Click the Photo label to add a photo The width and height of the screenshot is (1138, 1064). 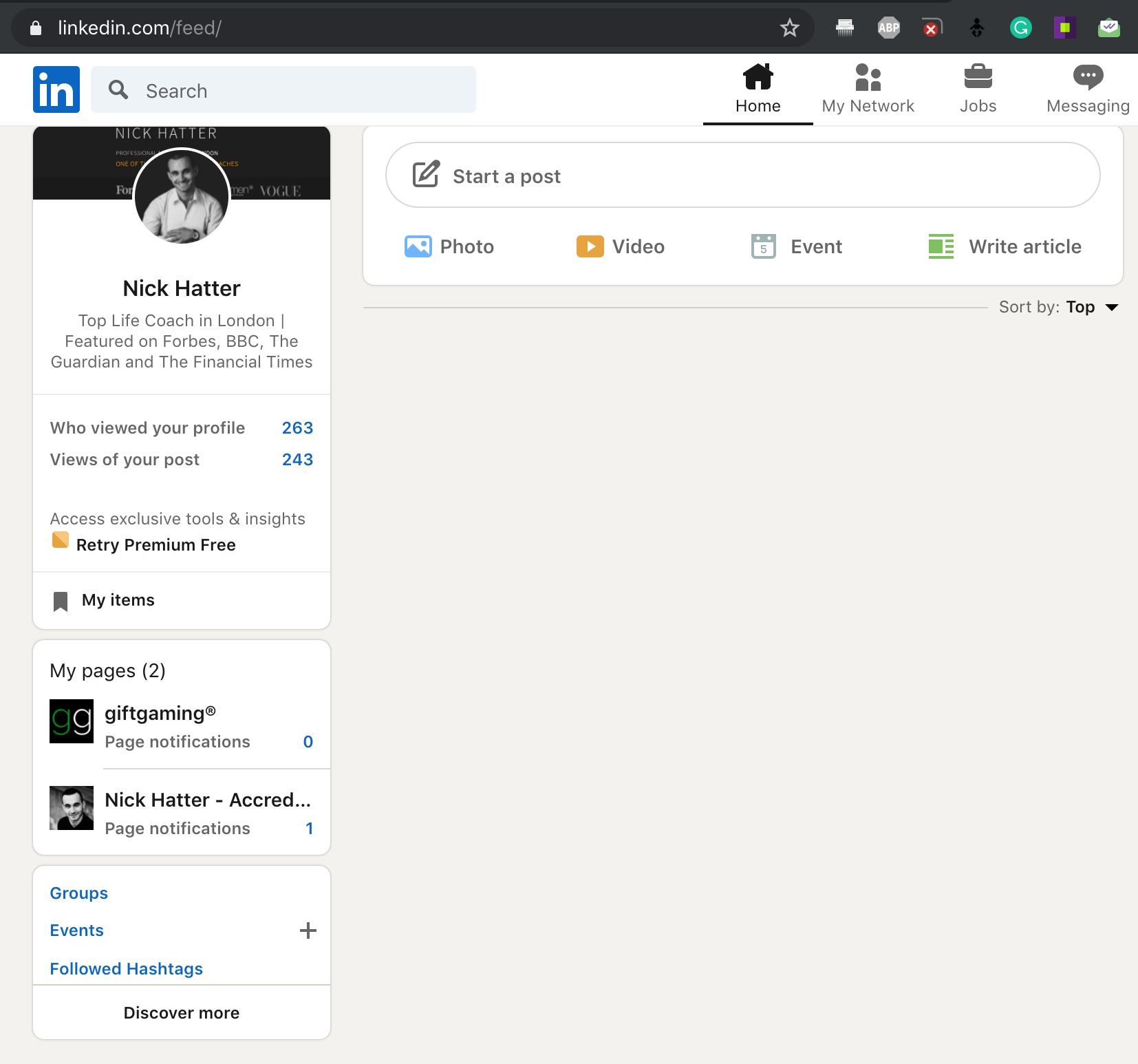[x=467, y=246]
